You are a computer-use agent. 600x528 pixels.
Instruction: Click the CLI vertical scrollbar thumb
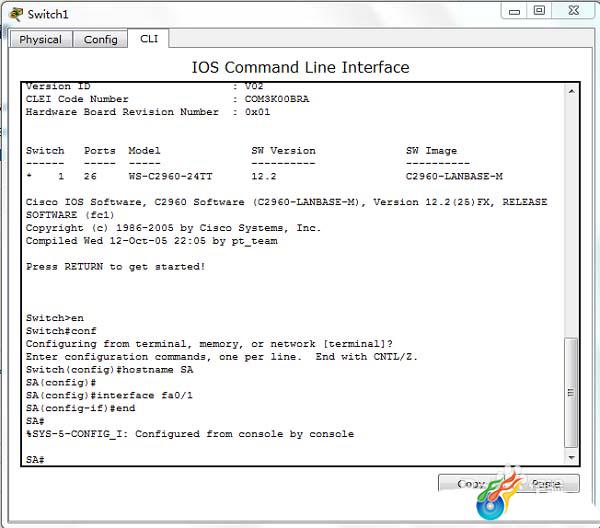(571, 393)
